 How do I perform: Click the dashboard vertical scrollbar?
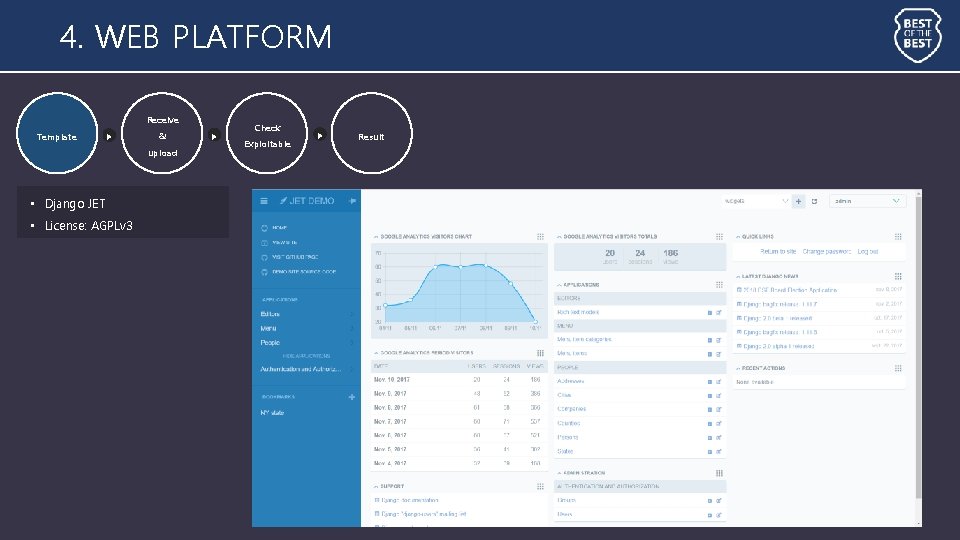918,346
